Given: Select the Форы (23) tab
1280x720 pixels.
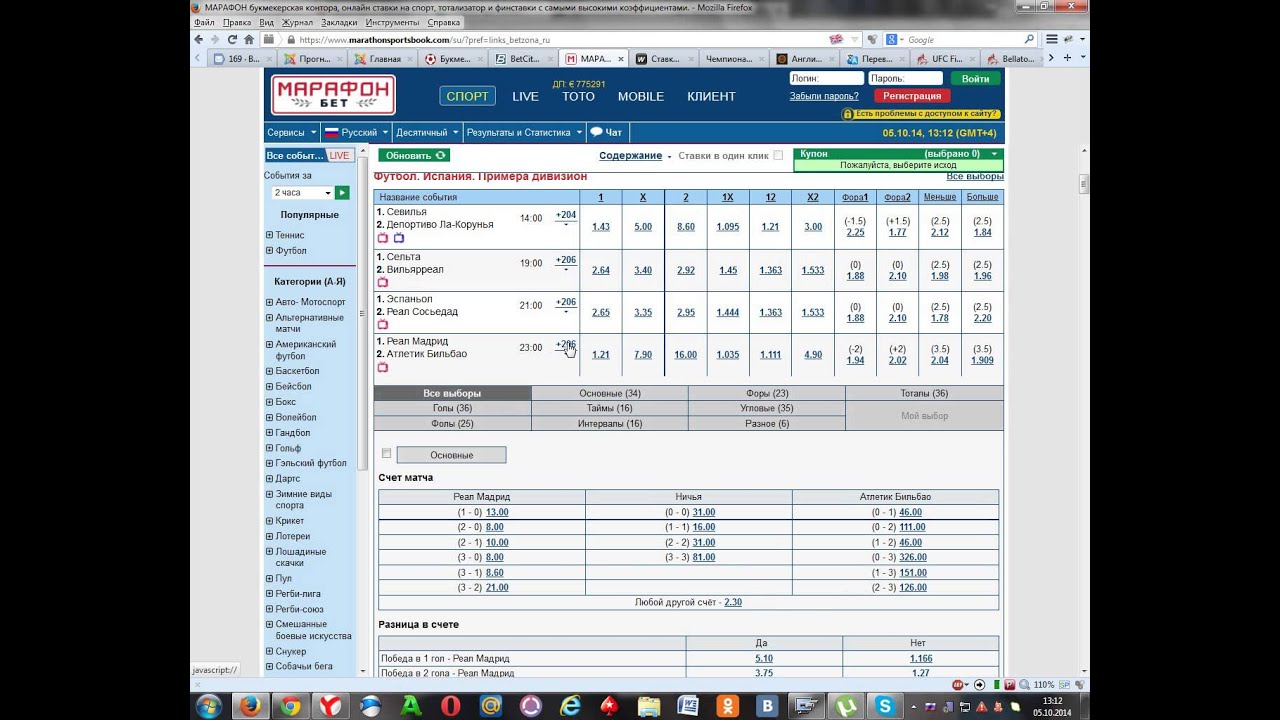Looking at the screenshot, I should pyautogui.click(x=767, y=393).
